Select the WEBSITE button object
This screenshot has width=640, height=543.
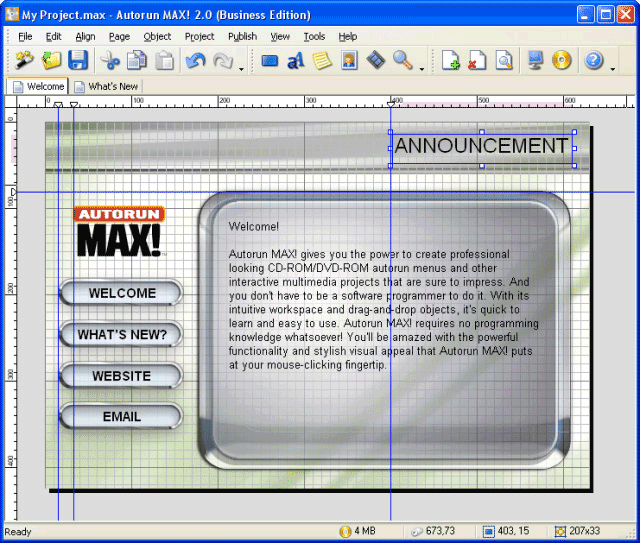pos(121,375)
